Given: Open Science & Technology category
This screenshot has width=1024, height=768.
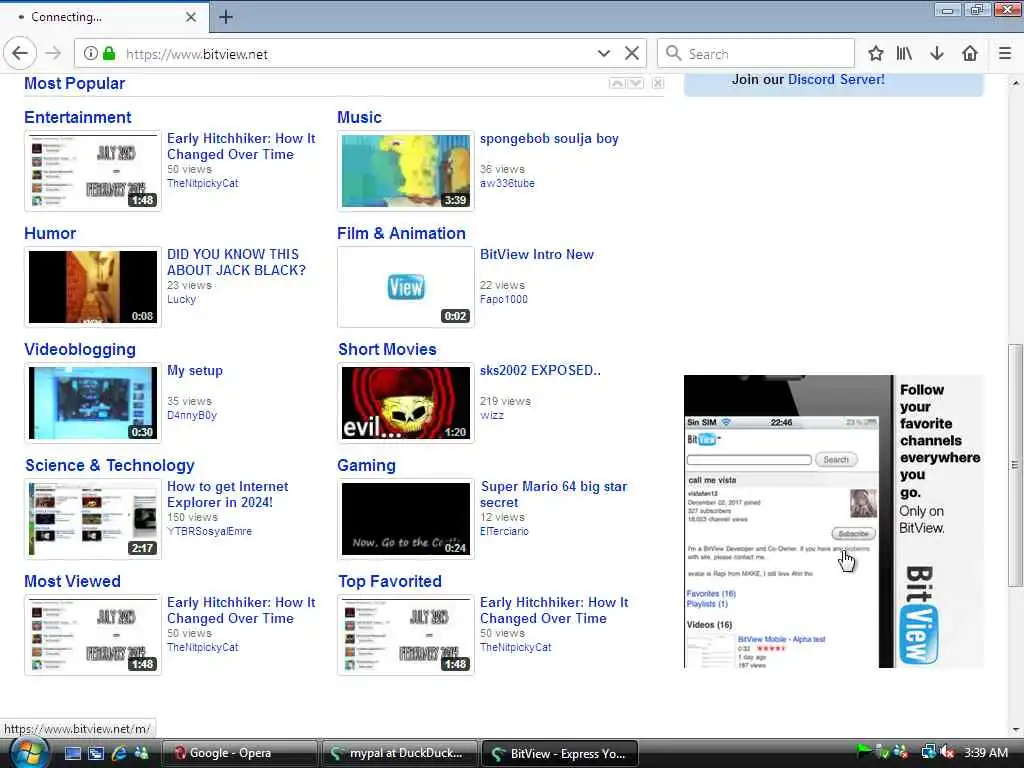Looking at the screenshot, I should point(110,465).
